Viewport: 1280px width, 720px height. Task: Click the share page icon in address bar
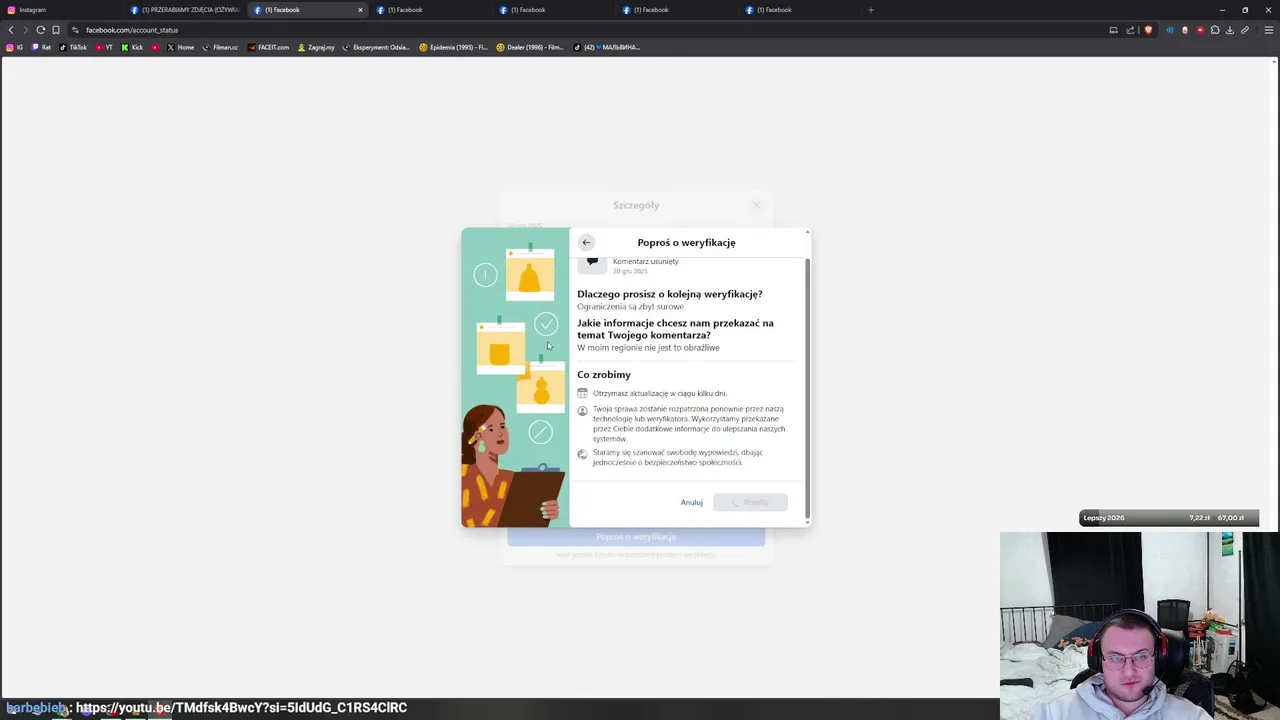pyautogui.click(x=1130, y=30)
